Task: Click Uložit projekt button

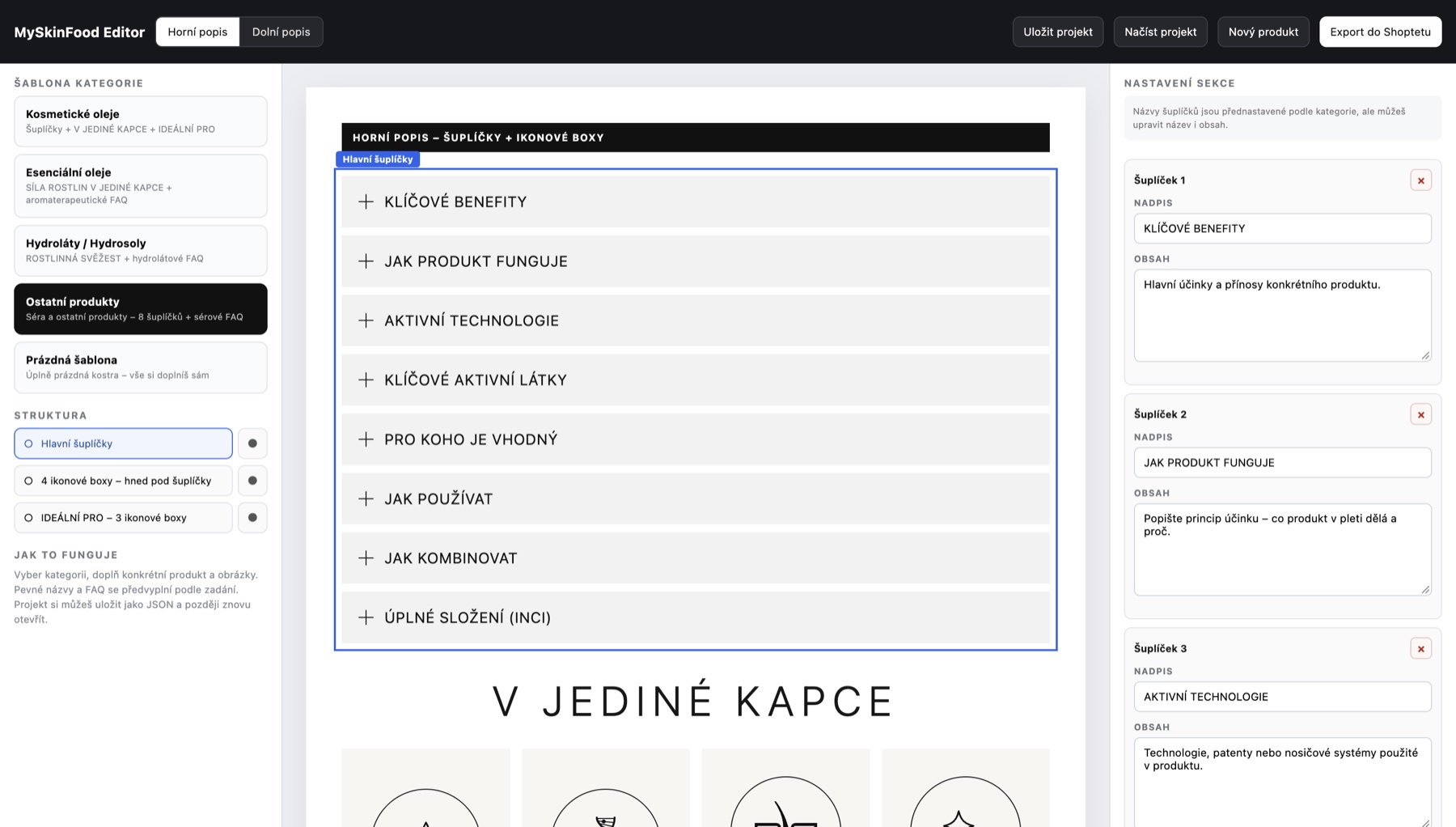Action: [1057, 32]
